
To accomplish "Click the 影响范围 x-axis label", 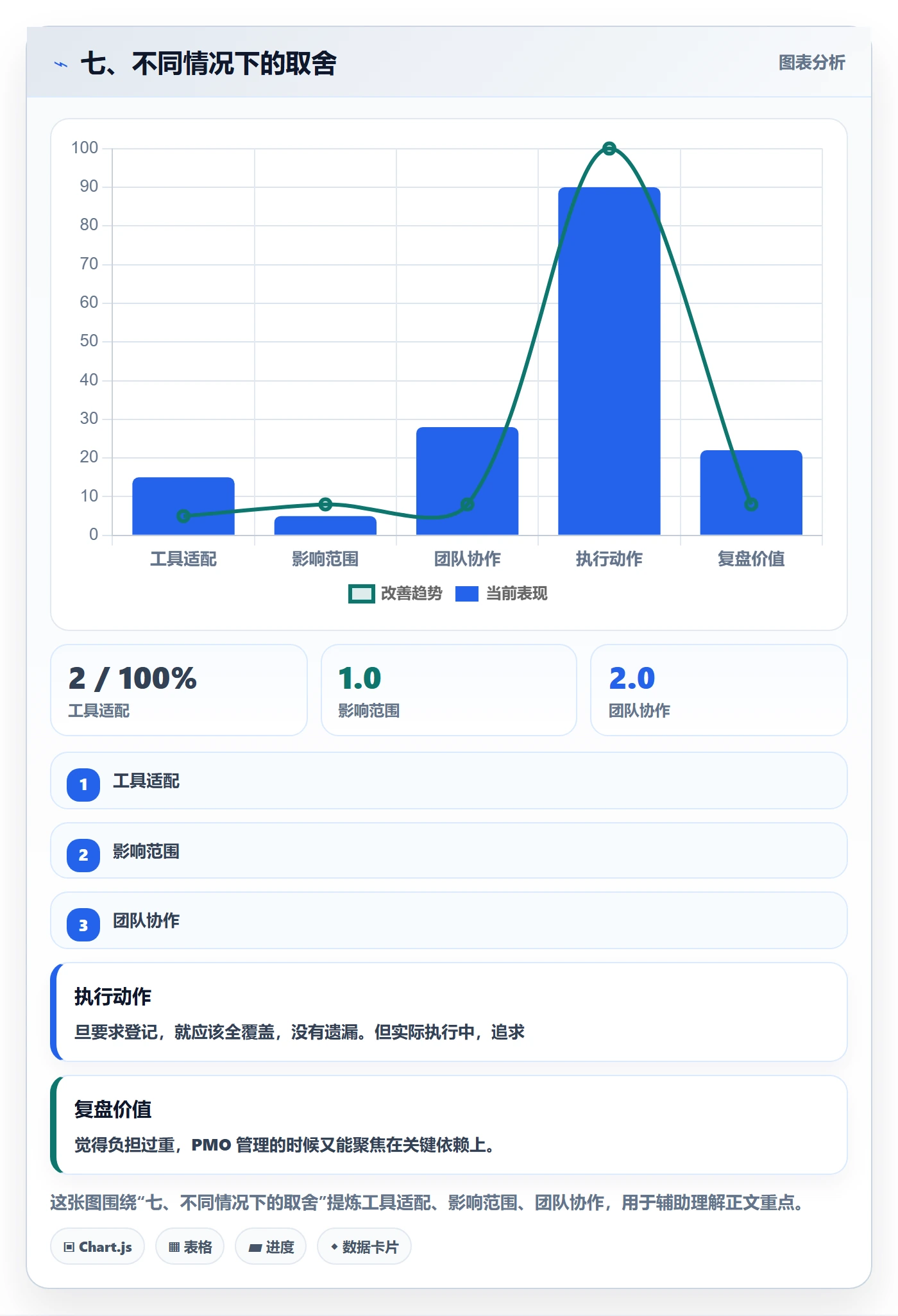I will [x=325, y=559].
